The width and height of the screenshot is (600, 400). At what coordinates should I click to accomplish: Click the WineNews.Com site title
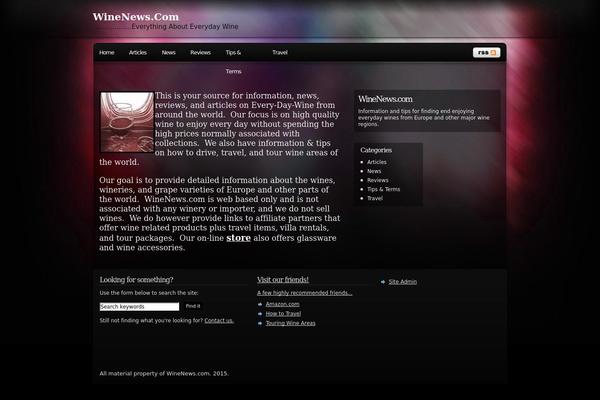click(135, 17)
